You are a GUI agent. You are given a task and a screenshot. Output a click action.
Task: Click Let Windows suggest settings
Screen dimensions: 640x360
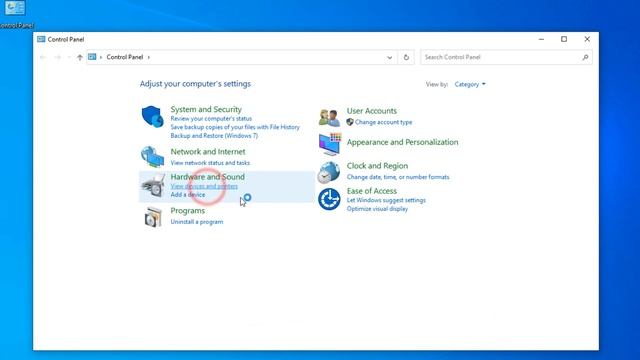coord(386,200)
